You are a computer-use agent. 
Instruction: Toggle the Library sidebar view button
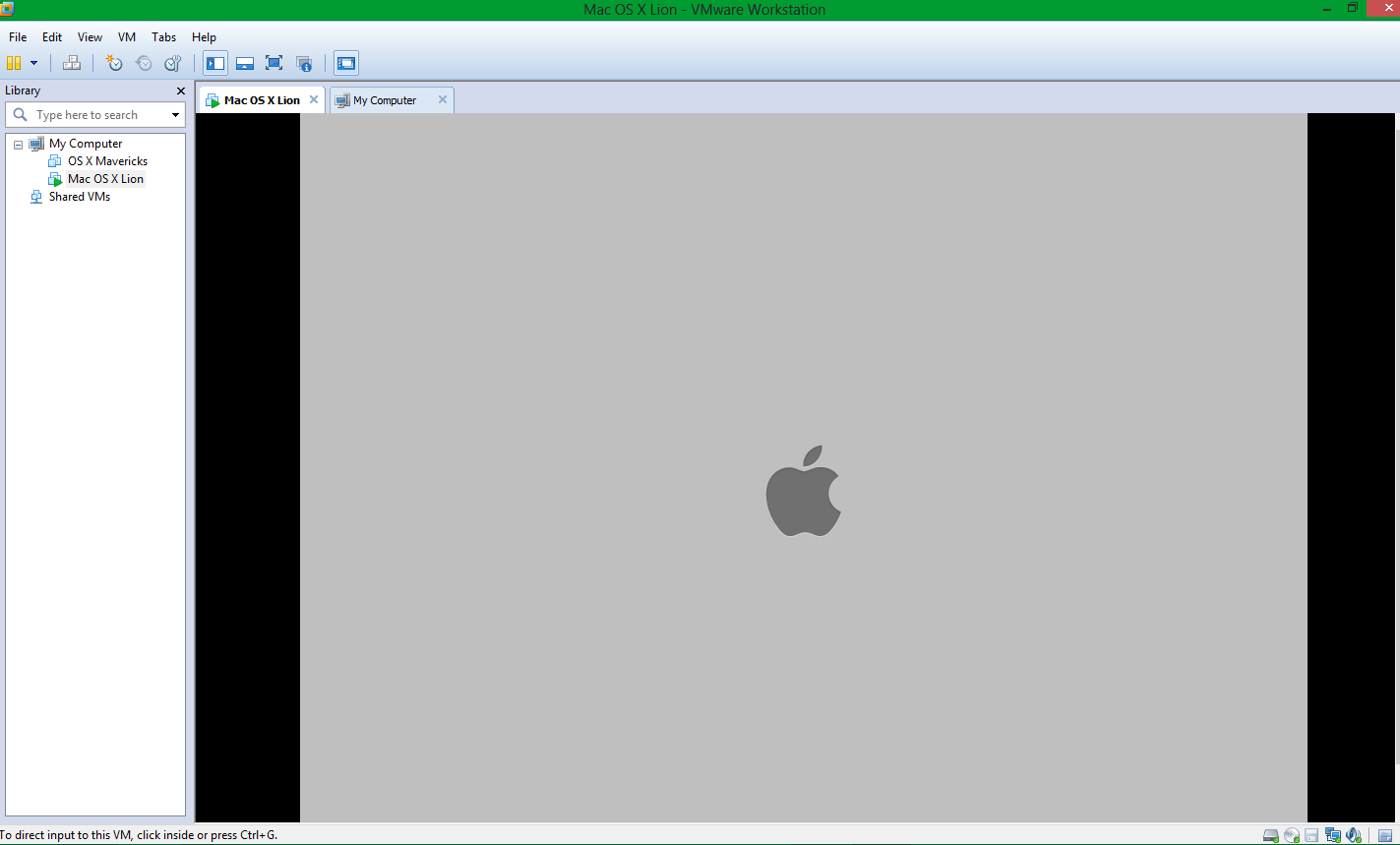coord(215,63)
